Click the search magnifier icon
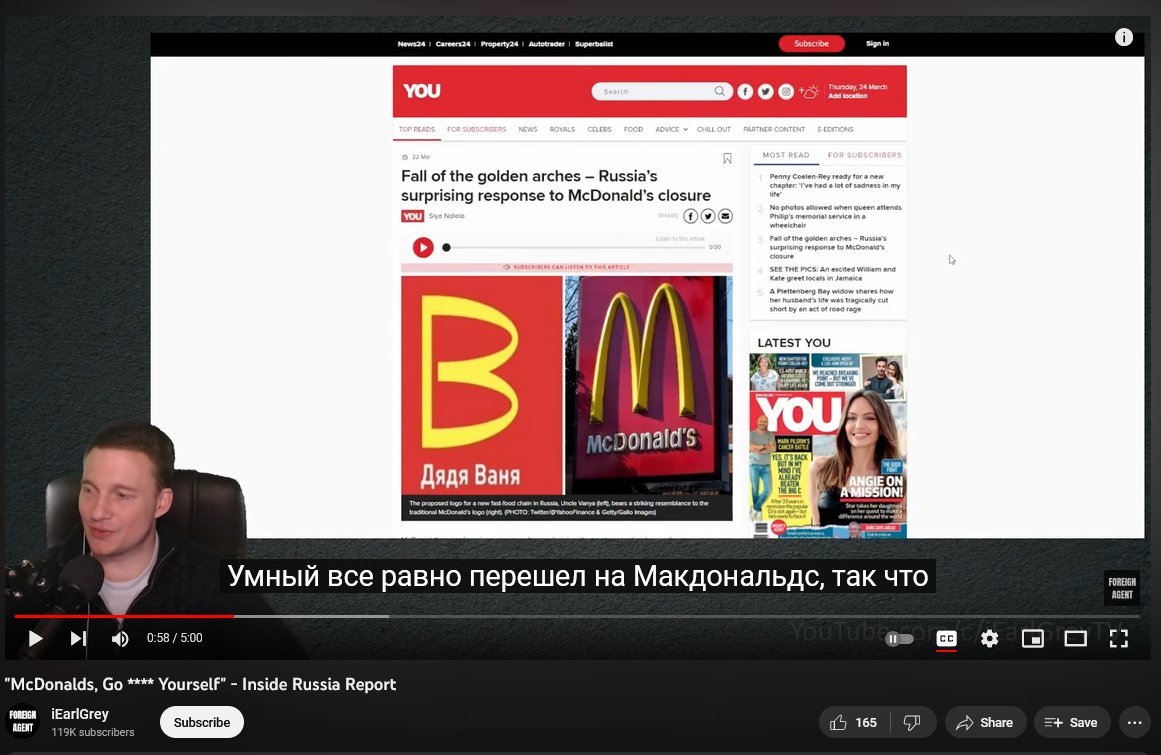1161x755 pixels. [720, 91]
